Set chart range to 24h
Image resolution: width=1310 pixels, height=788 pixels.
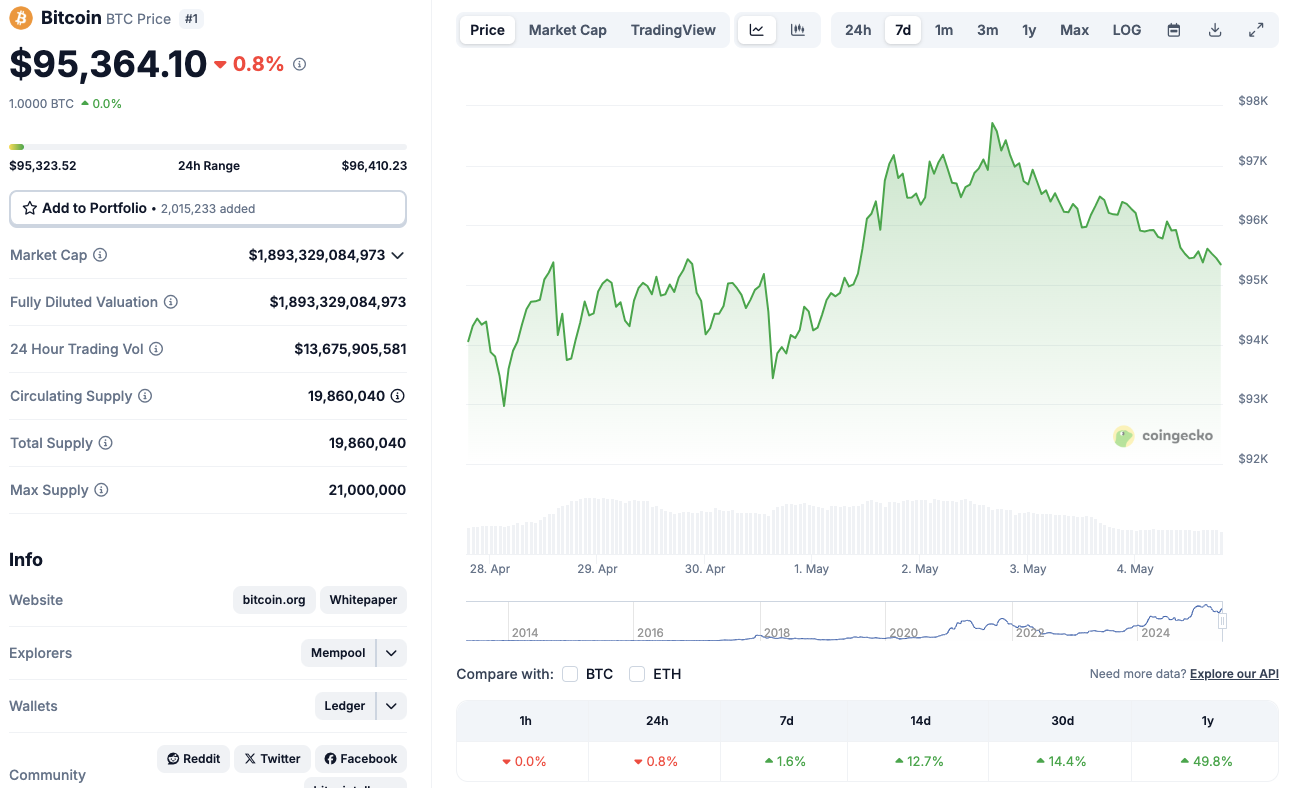point(858,30)
